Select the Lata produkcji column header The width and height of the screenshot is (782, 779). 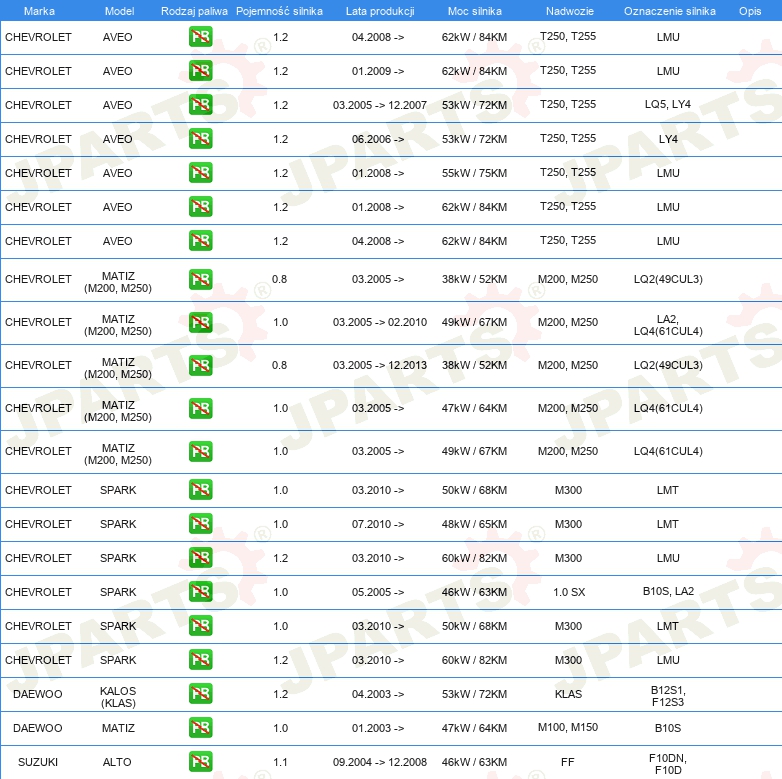(x=379, y=11)
